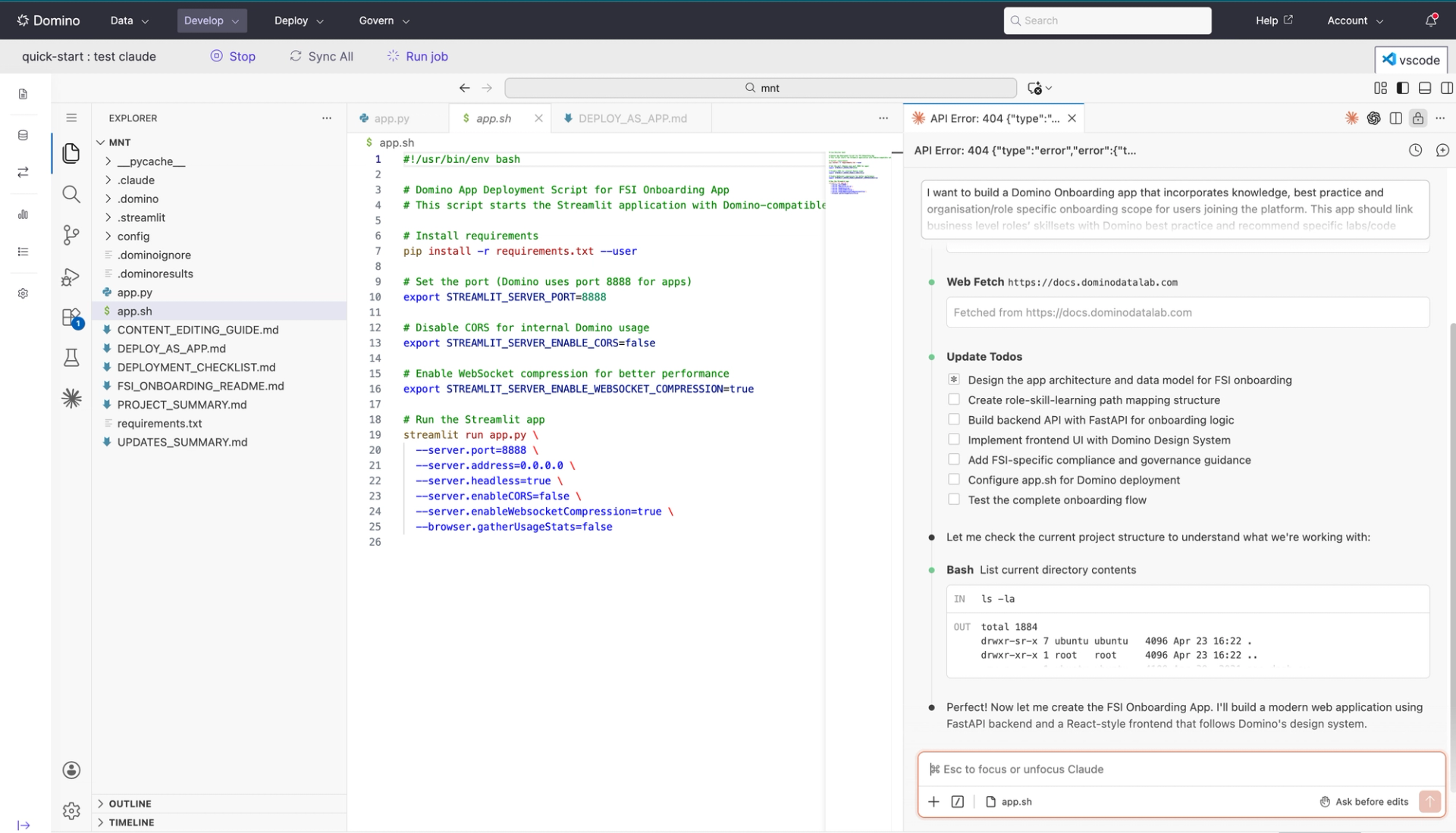Open the Search view in the activity bar
Viewport: 1456px width, 833px height.
[x=71, y=195]
